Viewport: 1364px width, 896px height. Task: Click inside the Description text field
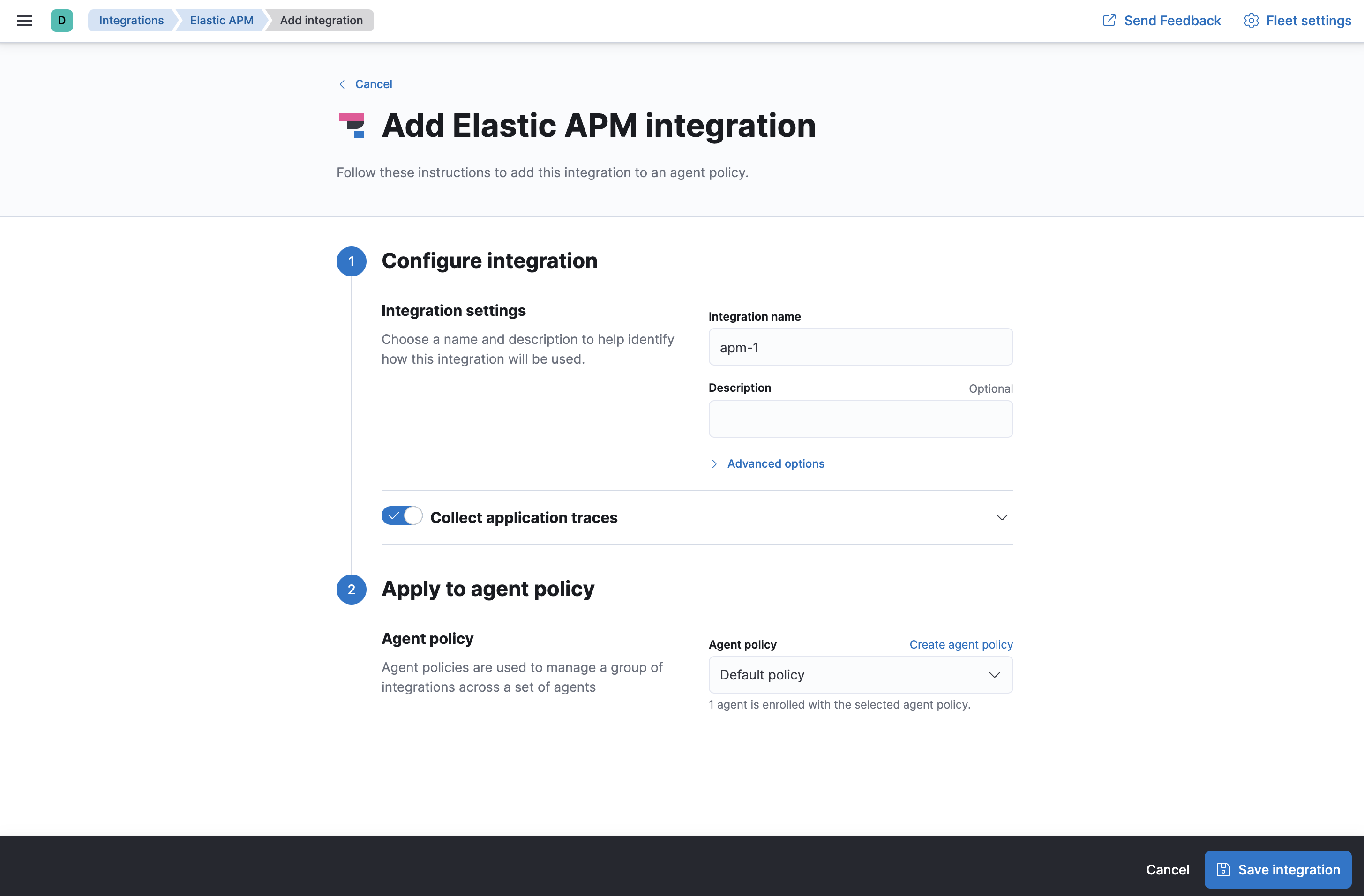pos(860,419)
